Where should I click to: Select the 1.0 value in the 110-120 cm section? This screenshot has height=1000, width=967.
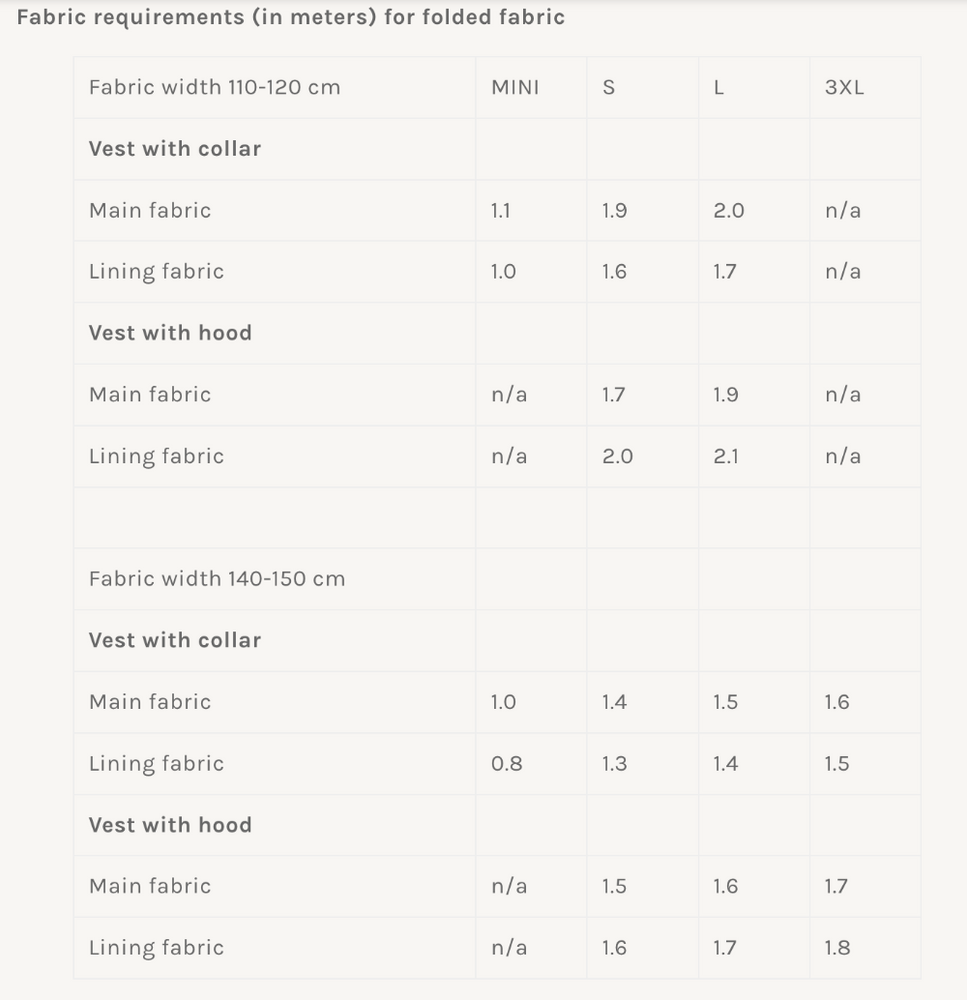coord(503,272)
